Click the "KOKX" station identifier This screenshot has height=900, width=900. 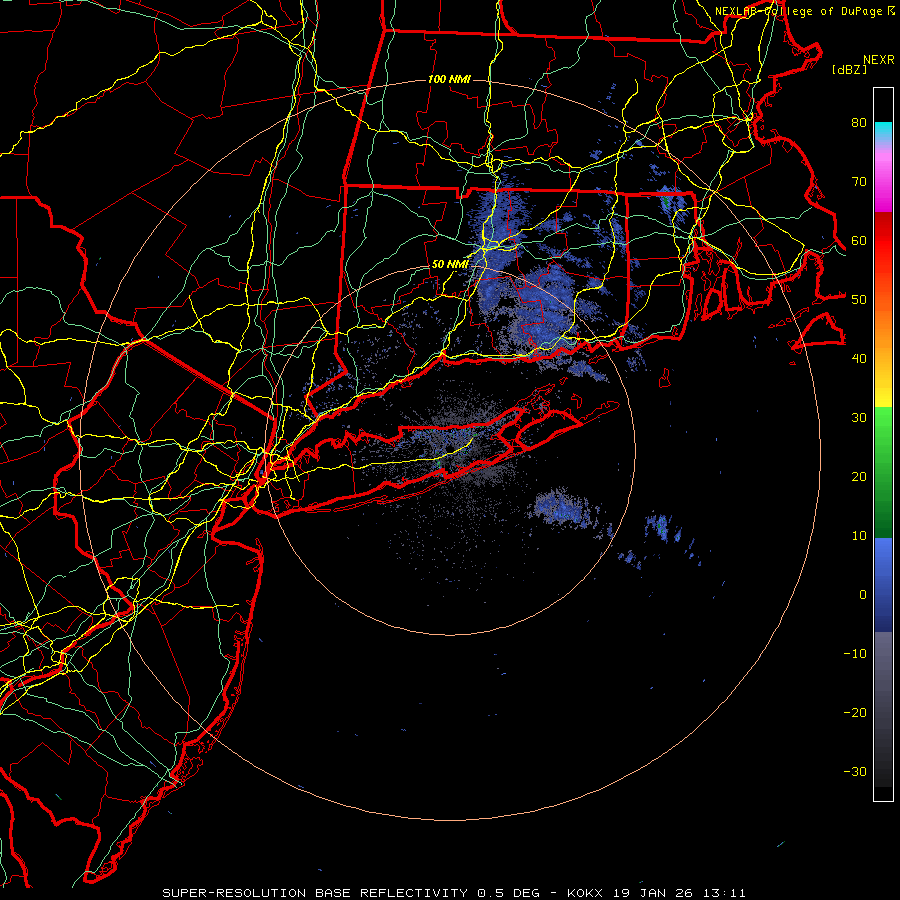pos(585,893)
